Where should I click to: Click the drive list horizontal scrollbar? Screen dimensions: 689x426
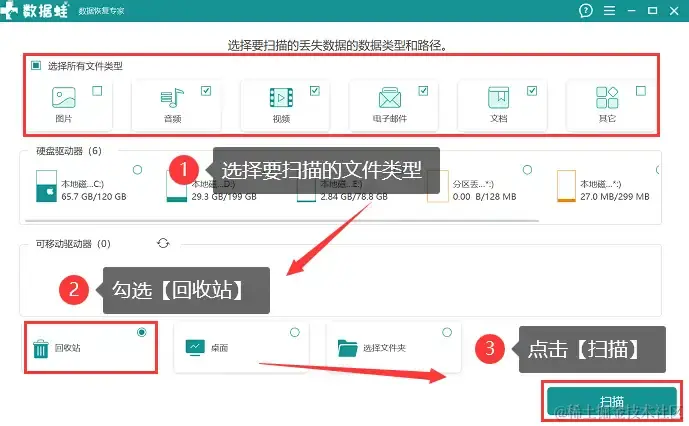click(282, 221)
